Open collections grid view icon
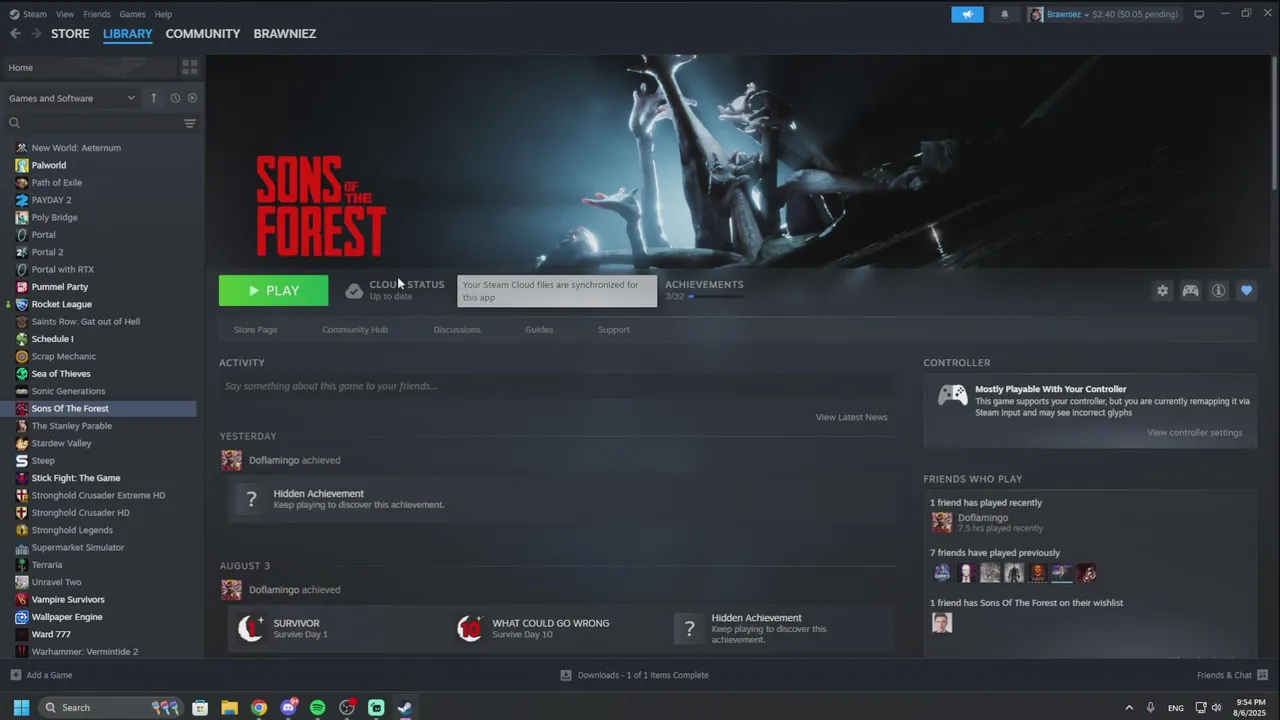 click(189, 67)
